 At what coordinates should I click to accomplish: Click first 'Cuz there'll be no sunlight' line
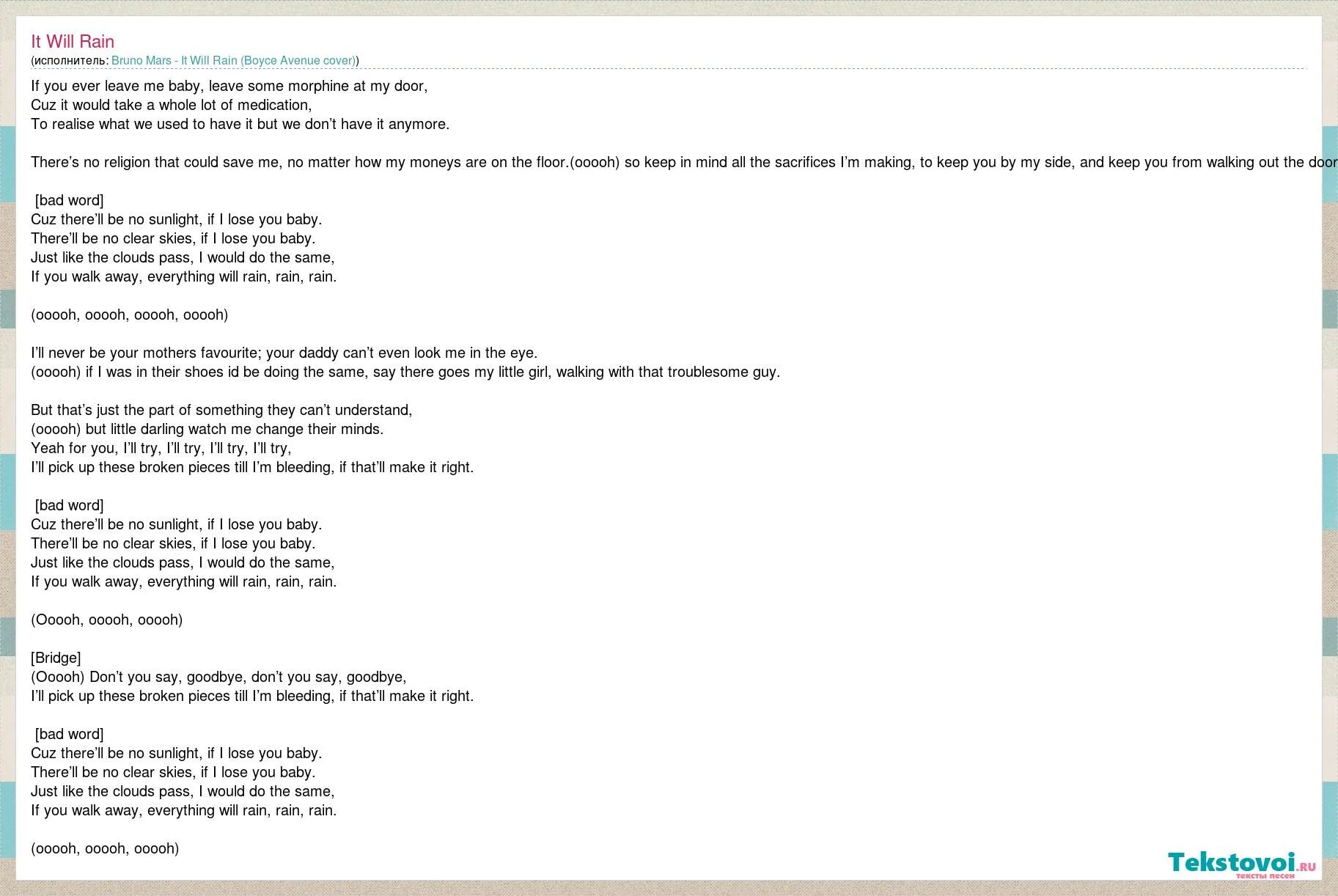point(177,219)
